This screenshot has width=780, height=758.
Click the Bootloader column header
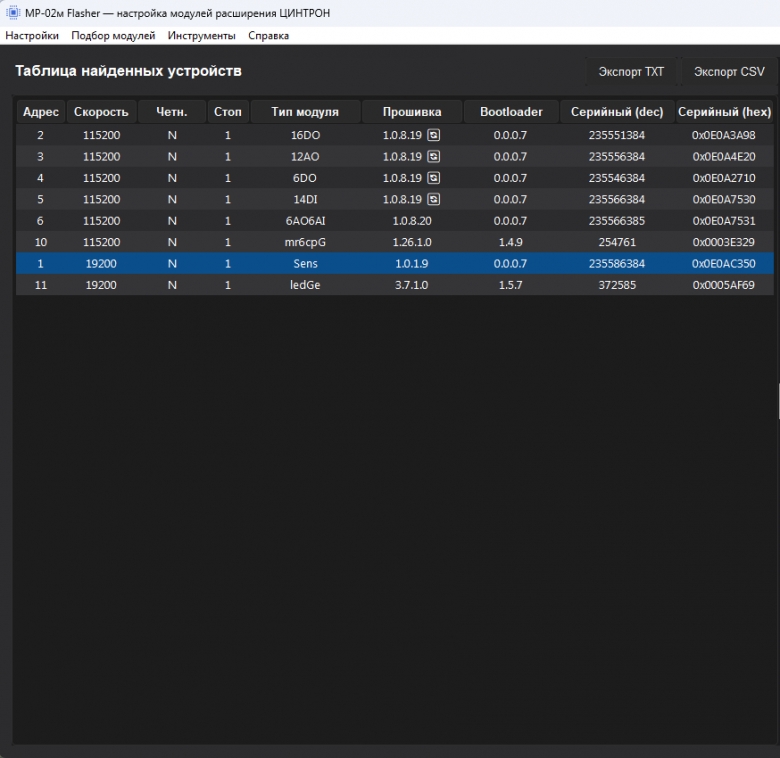click(x=511, y=112)
